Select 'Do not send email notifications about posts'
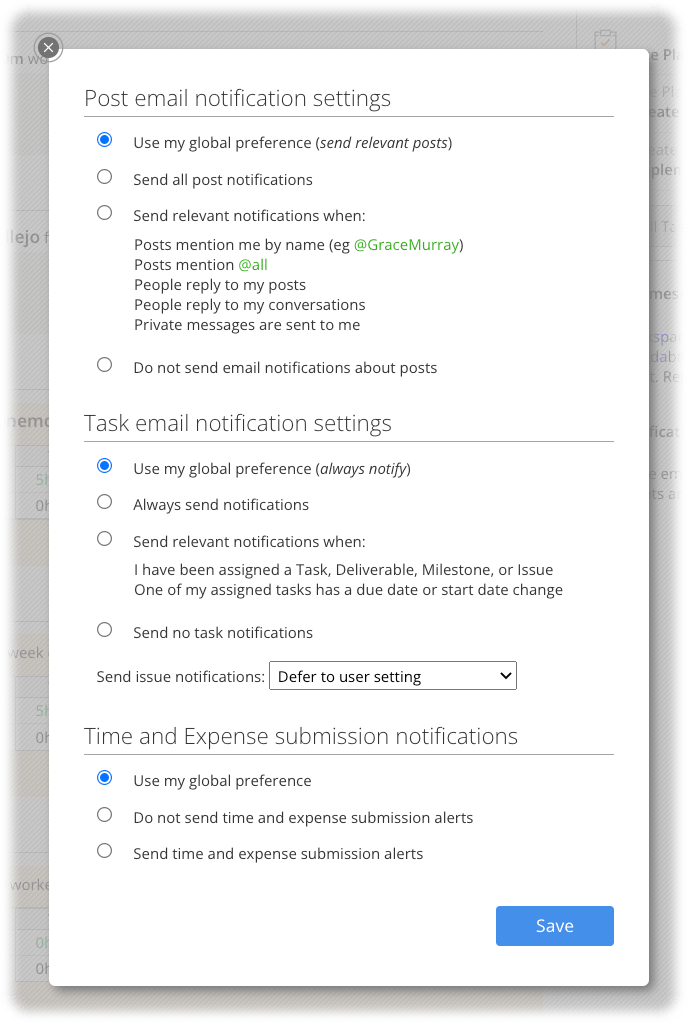Screen dimensions: 687x1023 point(104,364)
